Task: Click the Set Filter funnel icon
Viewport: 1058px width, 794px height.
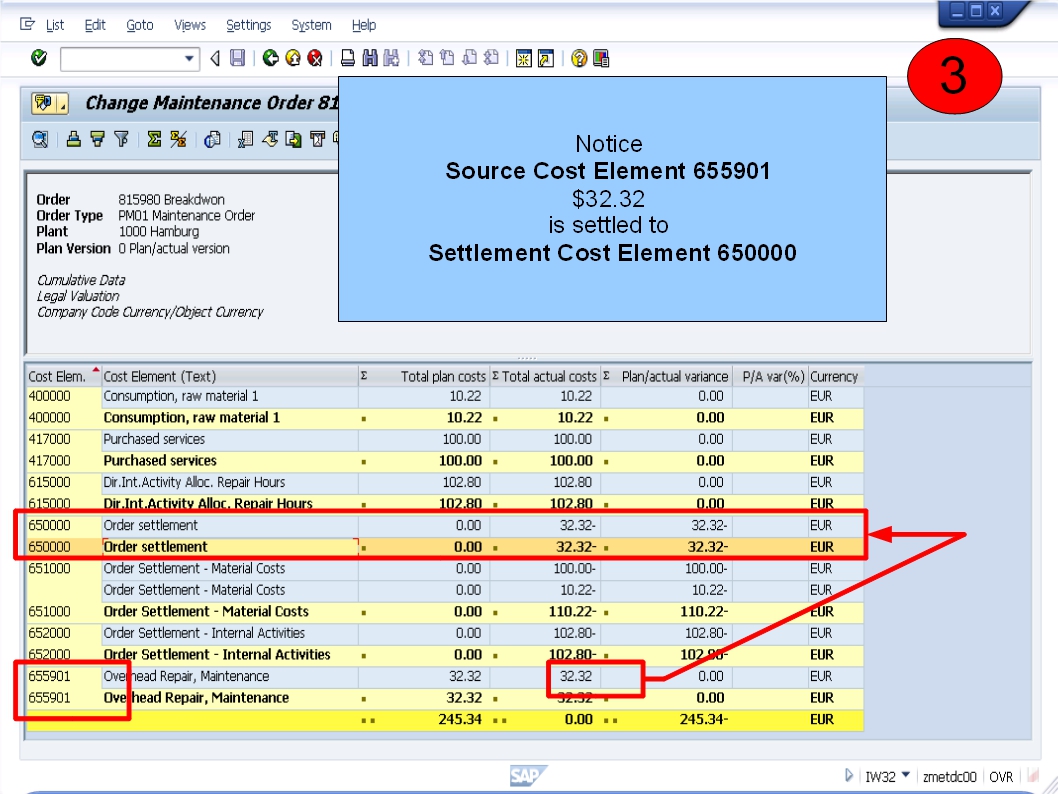Action: [x=121, y=140]
